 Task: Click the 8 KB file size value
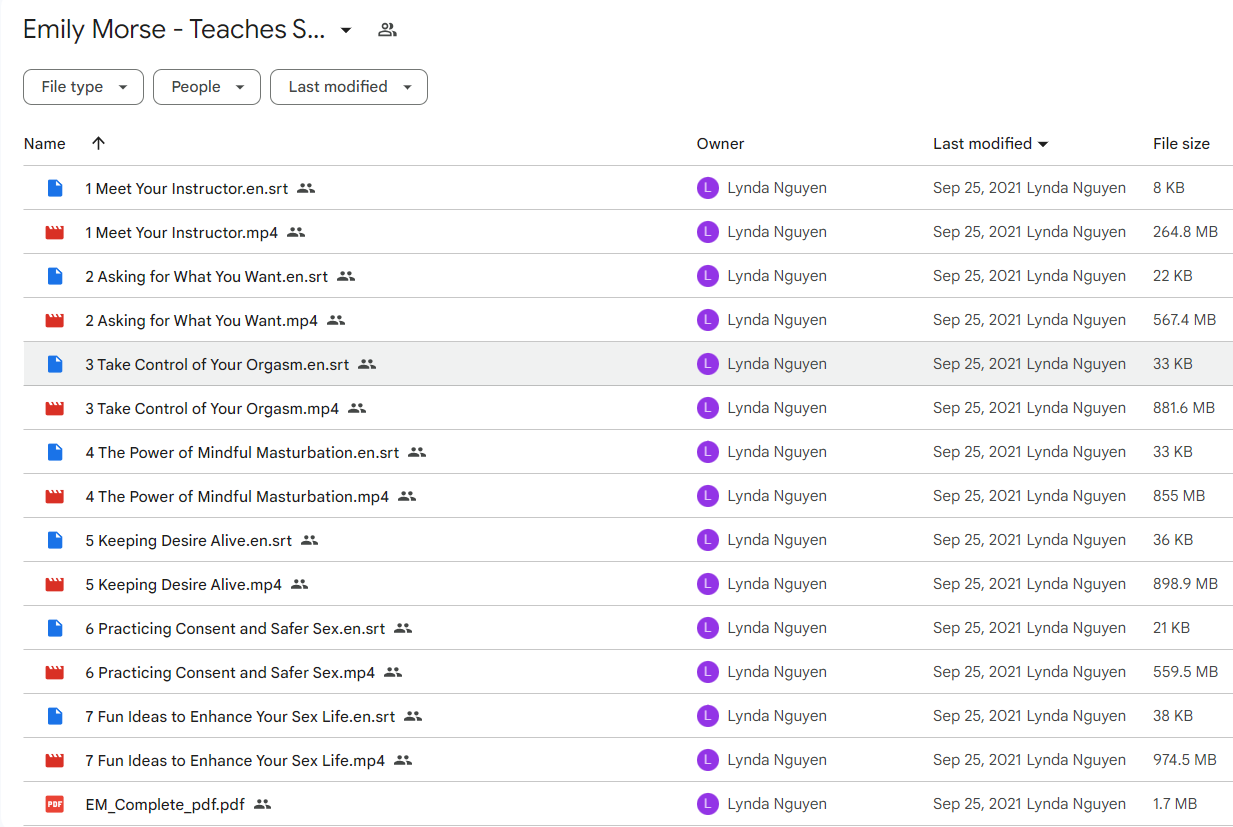coord(1169,188)
